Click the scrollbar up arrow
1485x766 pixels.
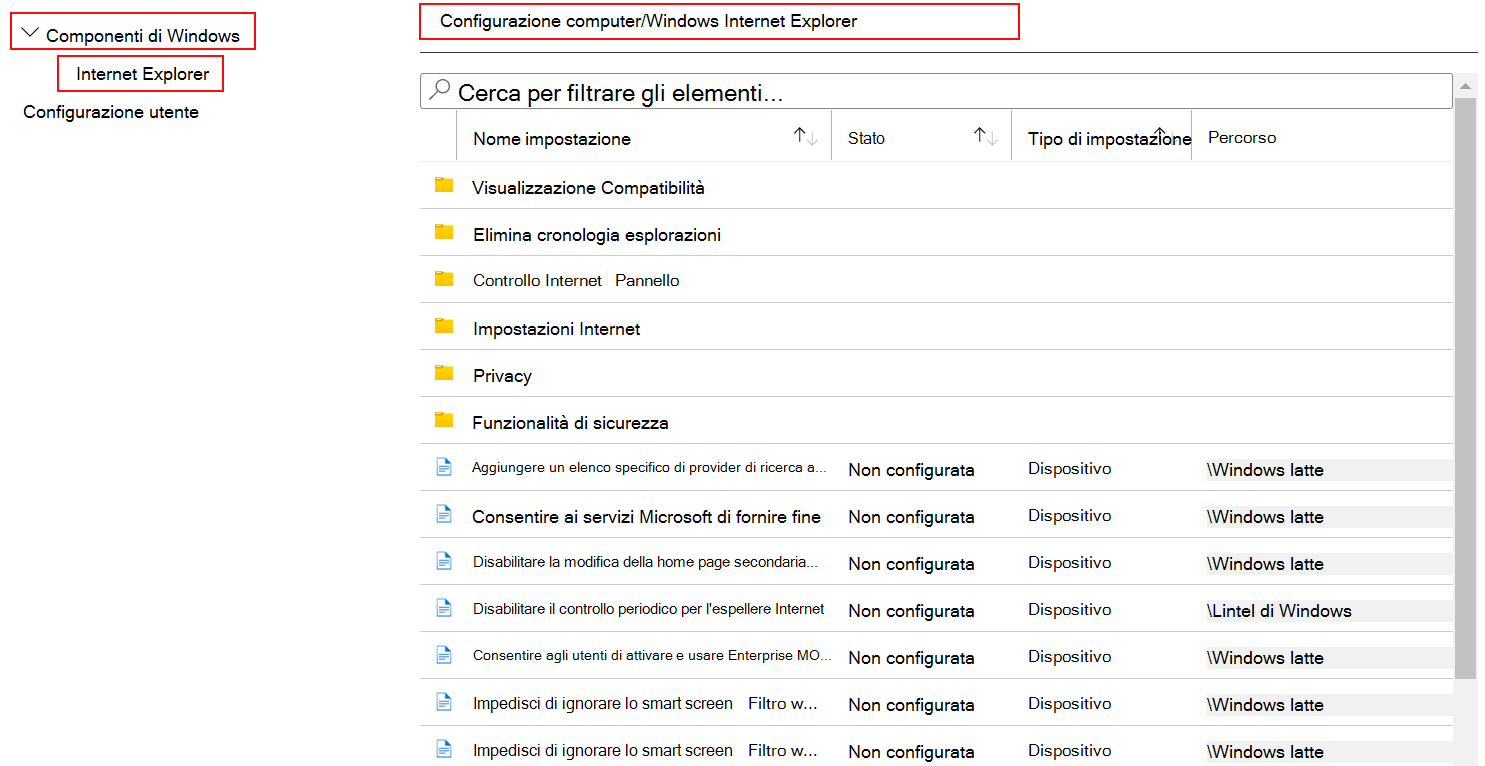point(1465,85)
